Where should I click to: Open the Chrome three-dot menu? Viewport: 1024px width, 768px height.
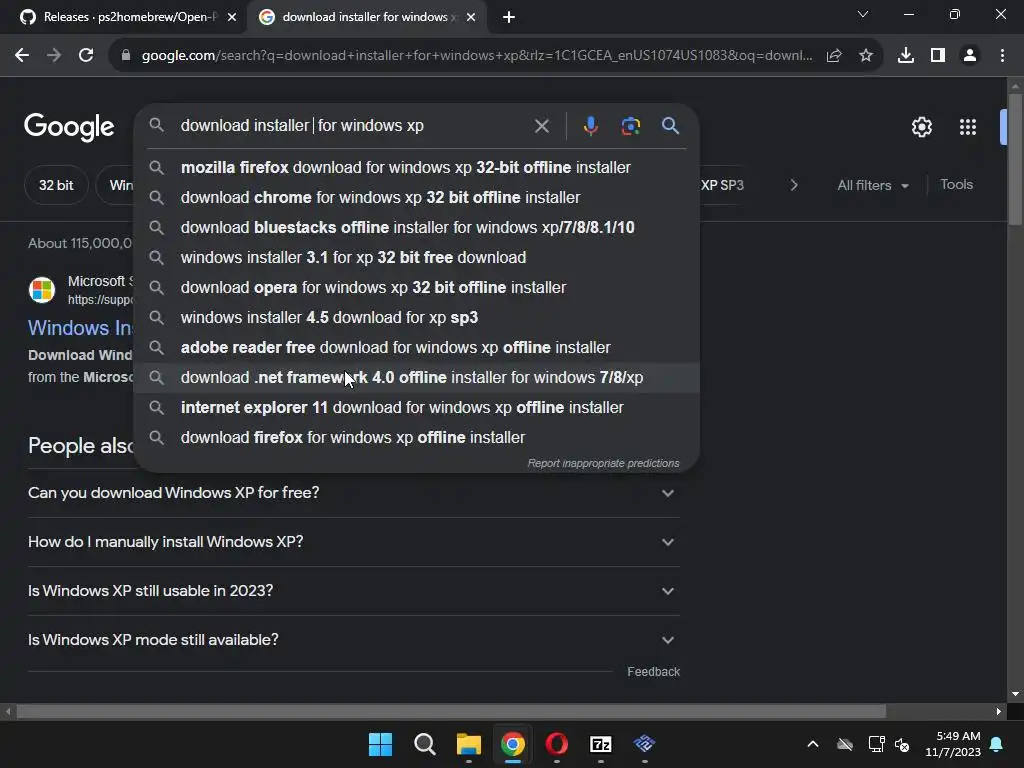(1002, 56)
